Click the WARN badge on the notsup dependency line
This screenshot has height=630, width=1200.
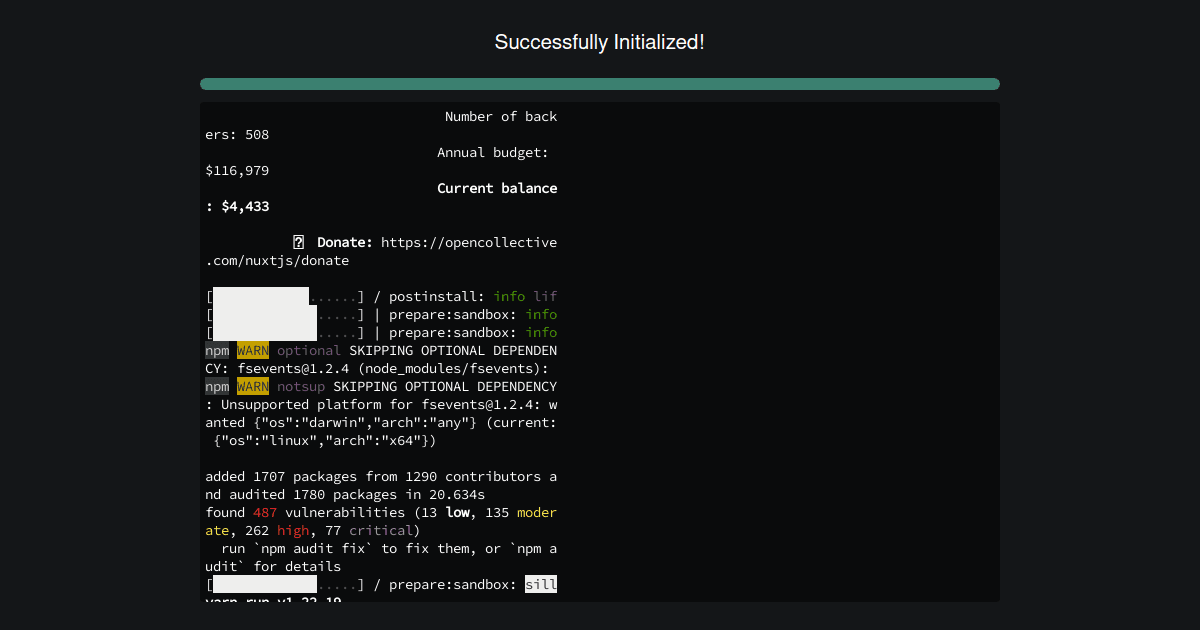(x=250, y=386)
